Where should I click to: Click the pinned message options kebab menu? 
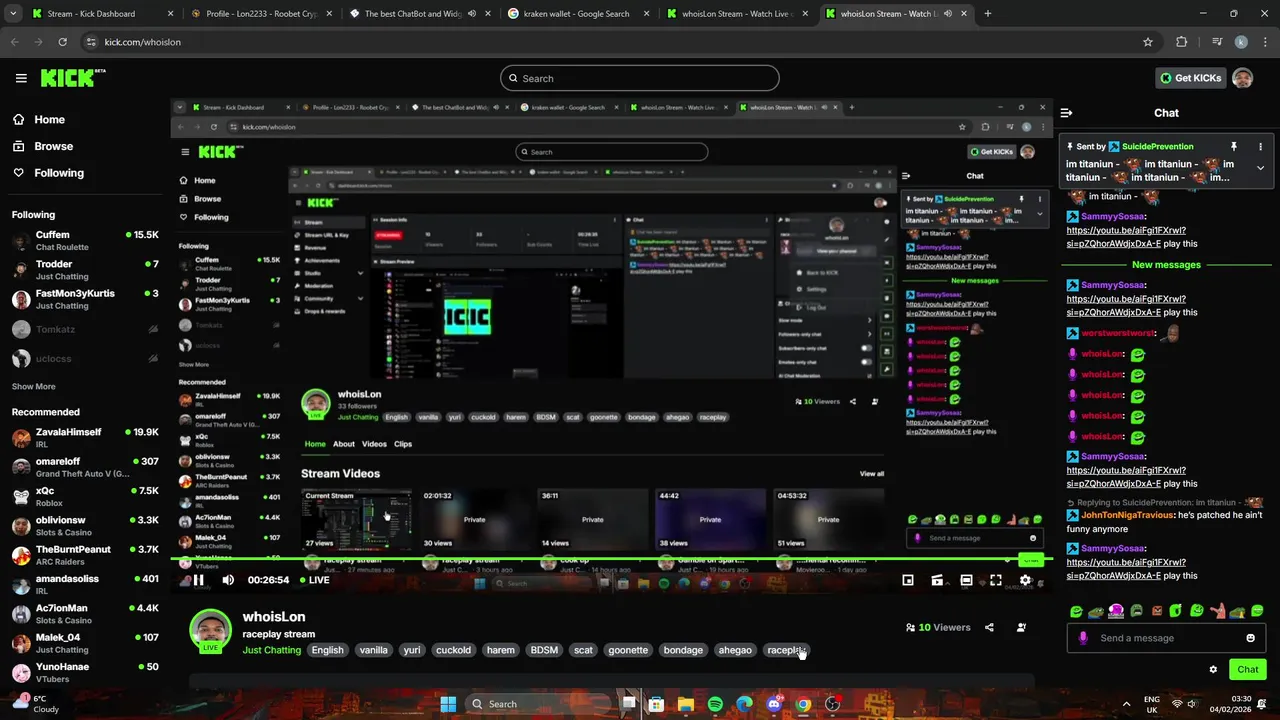click(x=1260, y=146)
